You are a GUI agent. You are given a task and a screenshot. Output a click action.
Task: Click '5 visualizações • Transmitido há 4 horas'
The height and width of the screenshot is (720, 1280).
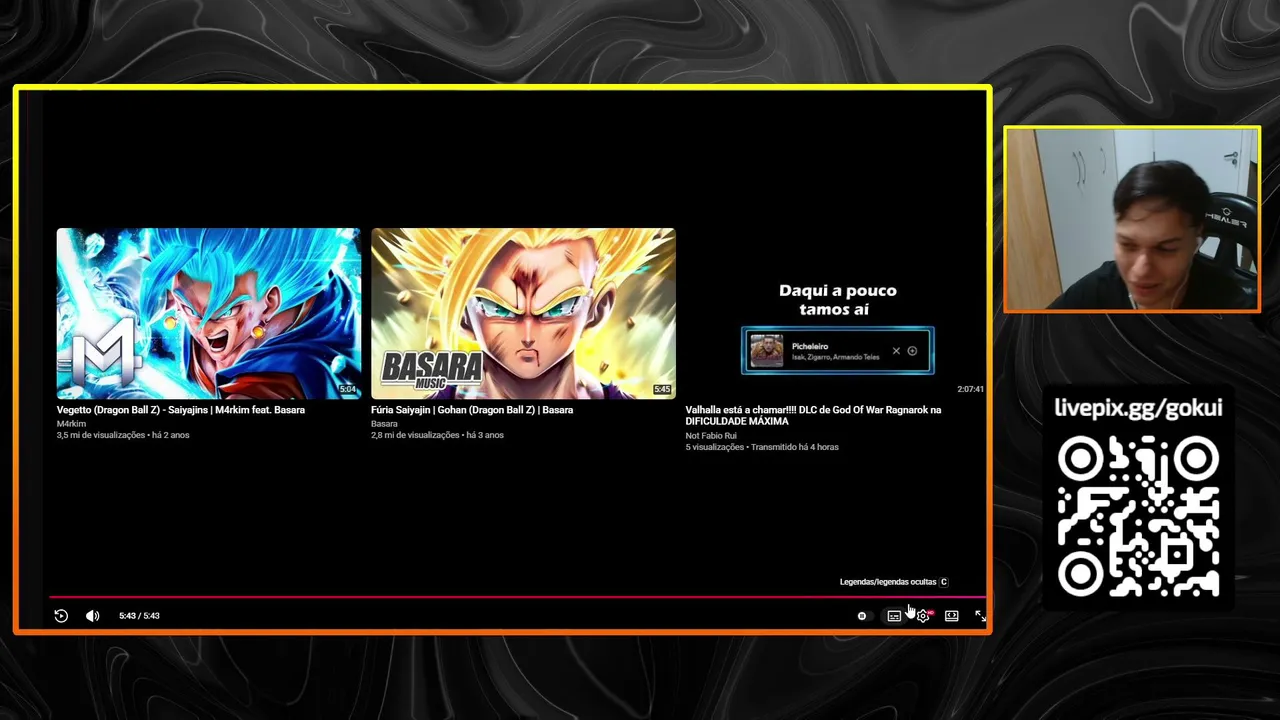tap(762, 447)
